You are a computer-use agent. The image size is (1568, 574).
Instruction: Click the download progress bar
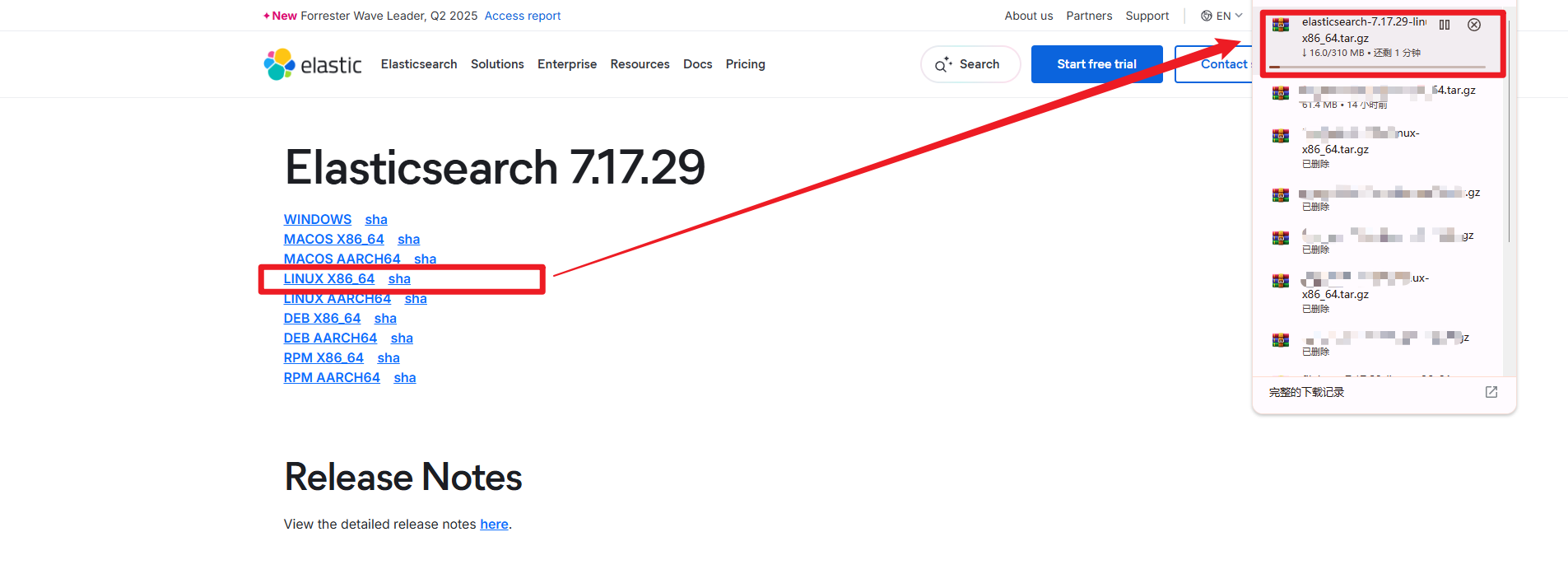1377,67
